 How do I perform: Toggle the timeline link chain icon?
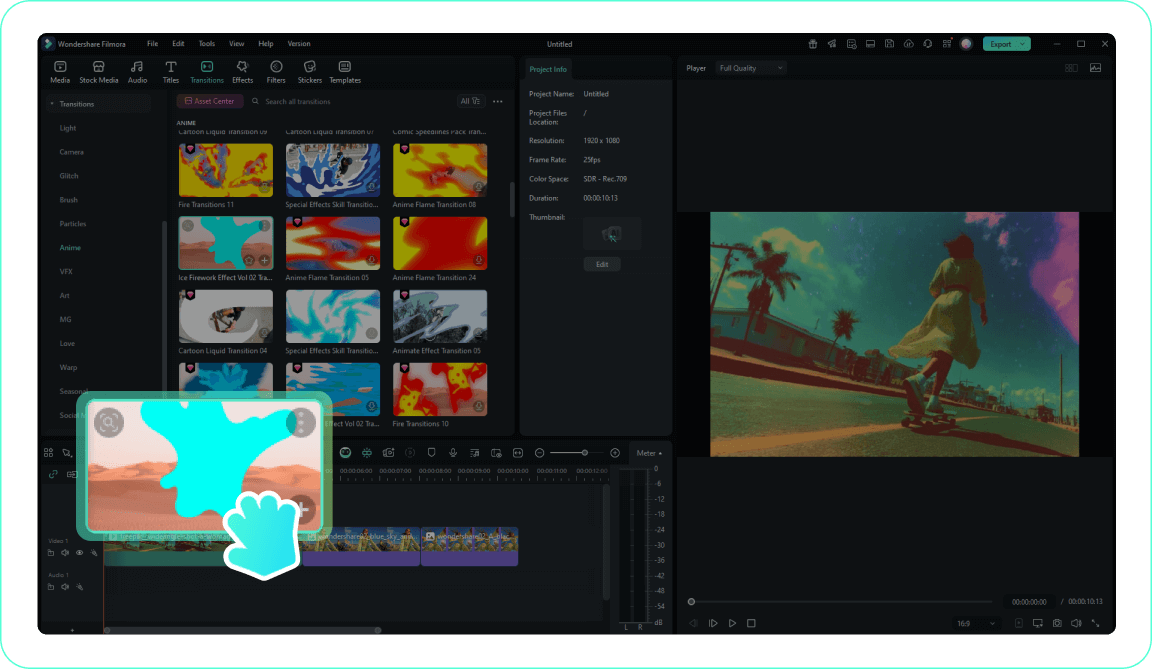[53, 474]
